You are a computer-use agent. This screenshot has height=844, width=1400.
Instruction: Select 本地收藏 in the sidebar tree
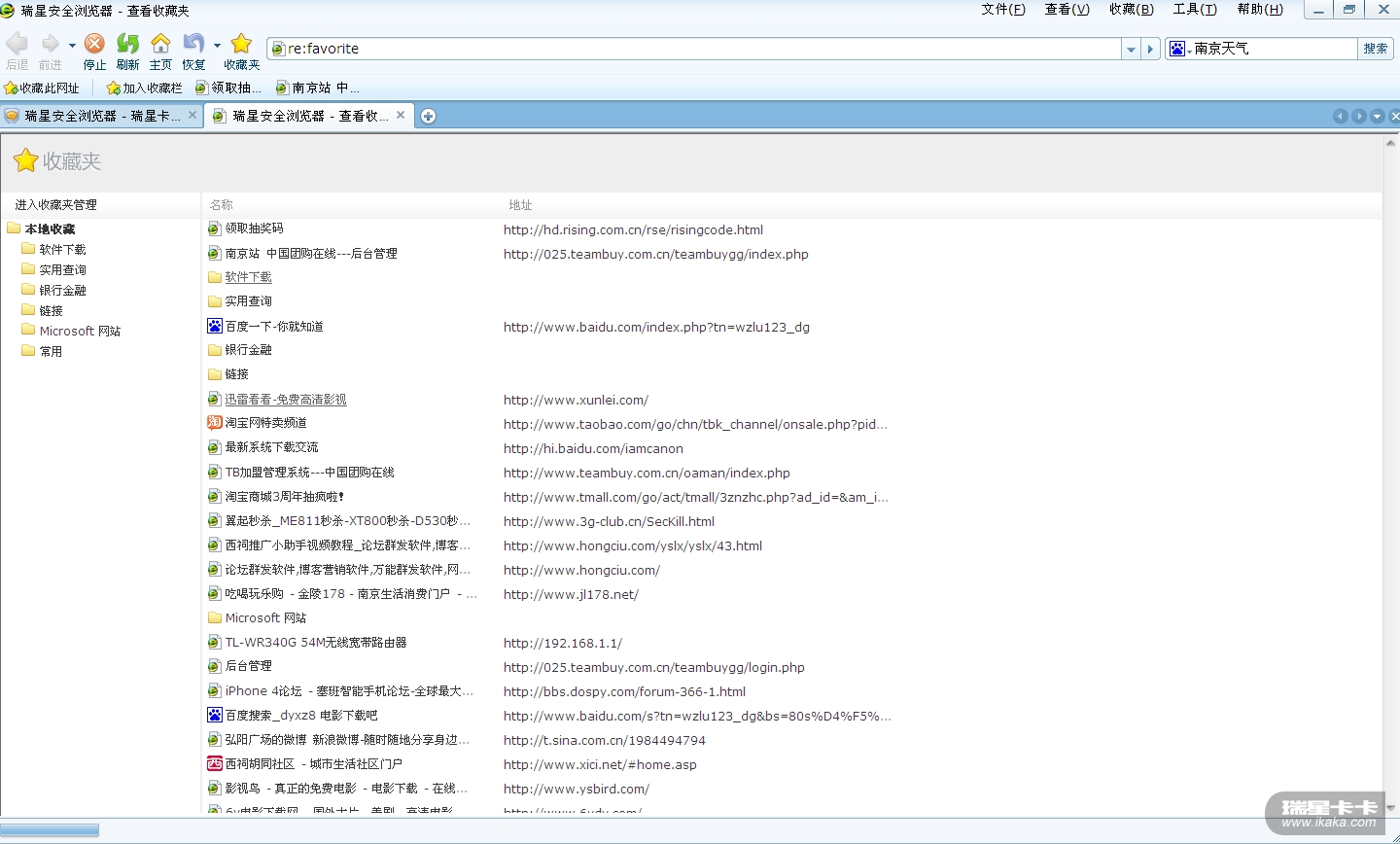tap(50, 229)
